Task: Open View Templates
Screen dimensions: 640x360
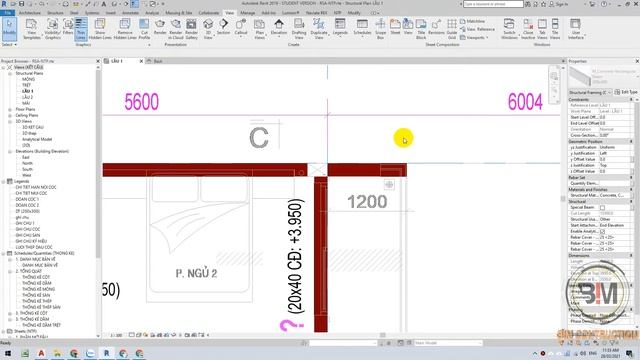Action: 31,29
